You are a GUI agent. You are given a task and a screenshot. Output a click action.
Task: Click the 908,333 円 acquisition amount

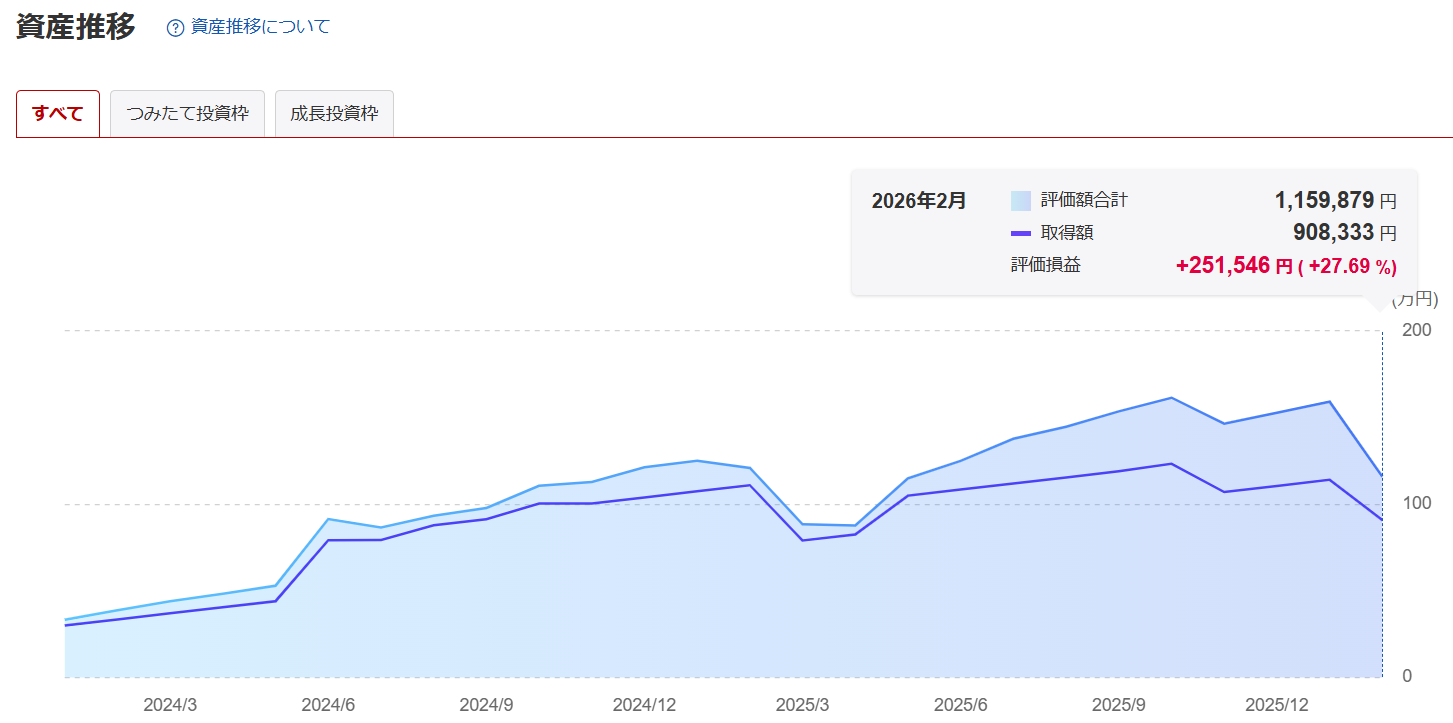coord(1344,234)
